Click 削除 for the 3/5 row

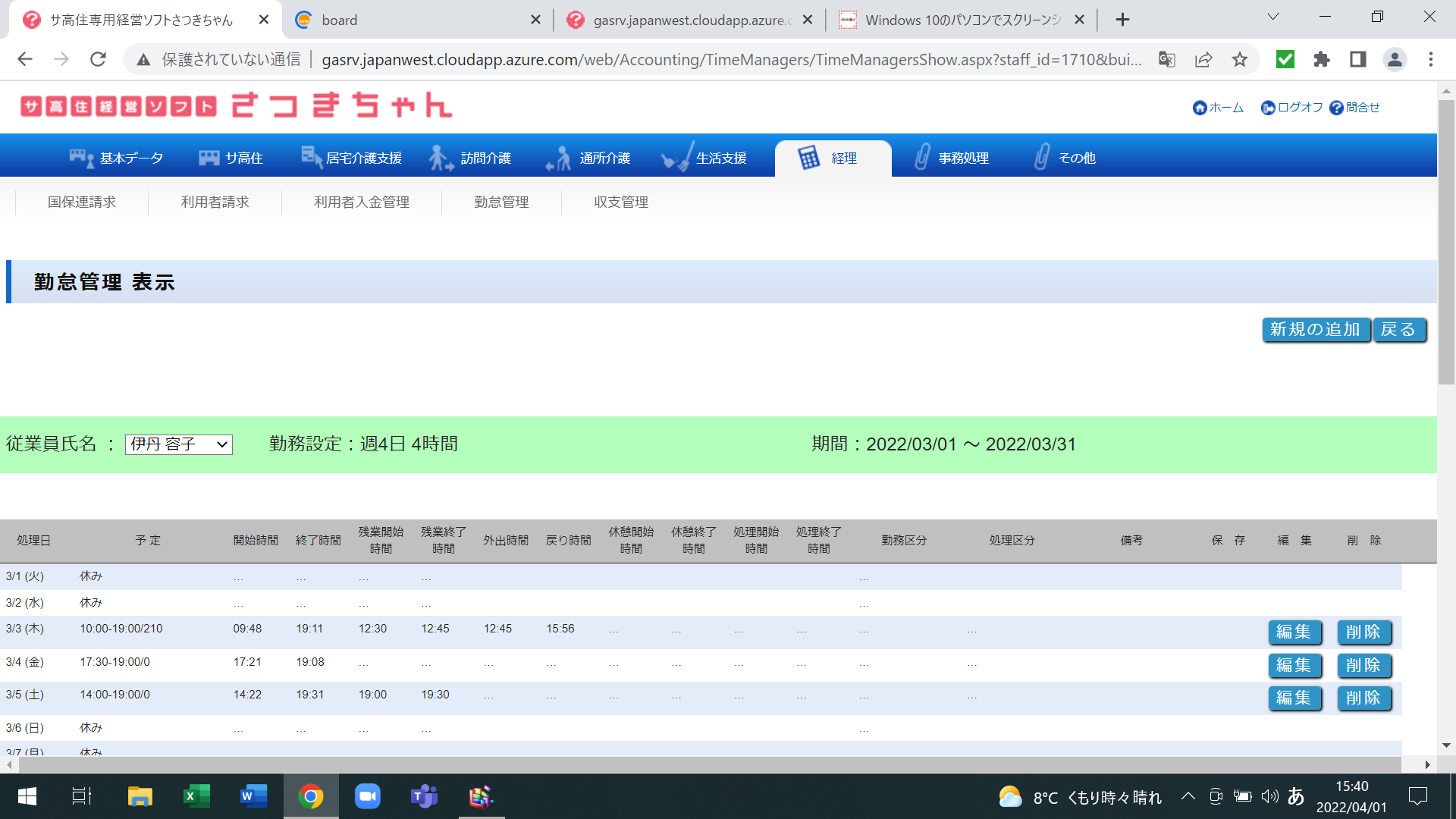pos(1363,698)
